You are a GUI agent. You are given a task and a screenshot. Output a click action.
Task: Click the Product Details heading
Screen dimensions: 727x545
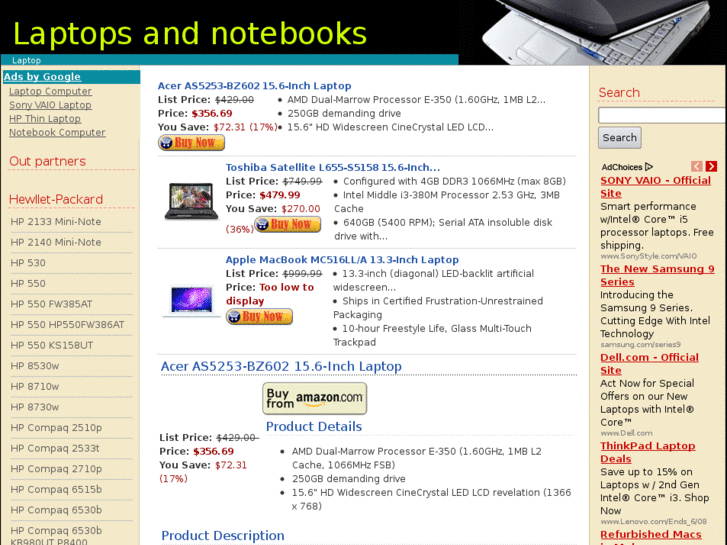[x=314, y=427]
